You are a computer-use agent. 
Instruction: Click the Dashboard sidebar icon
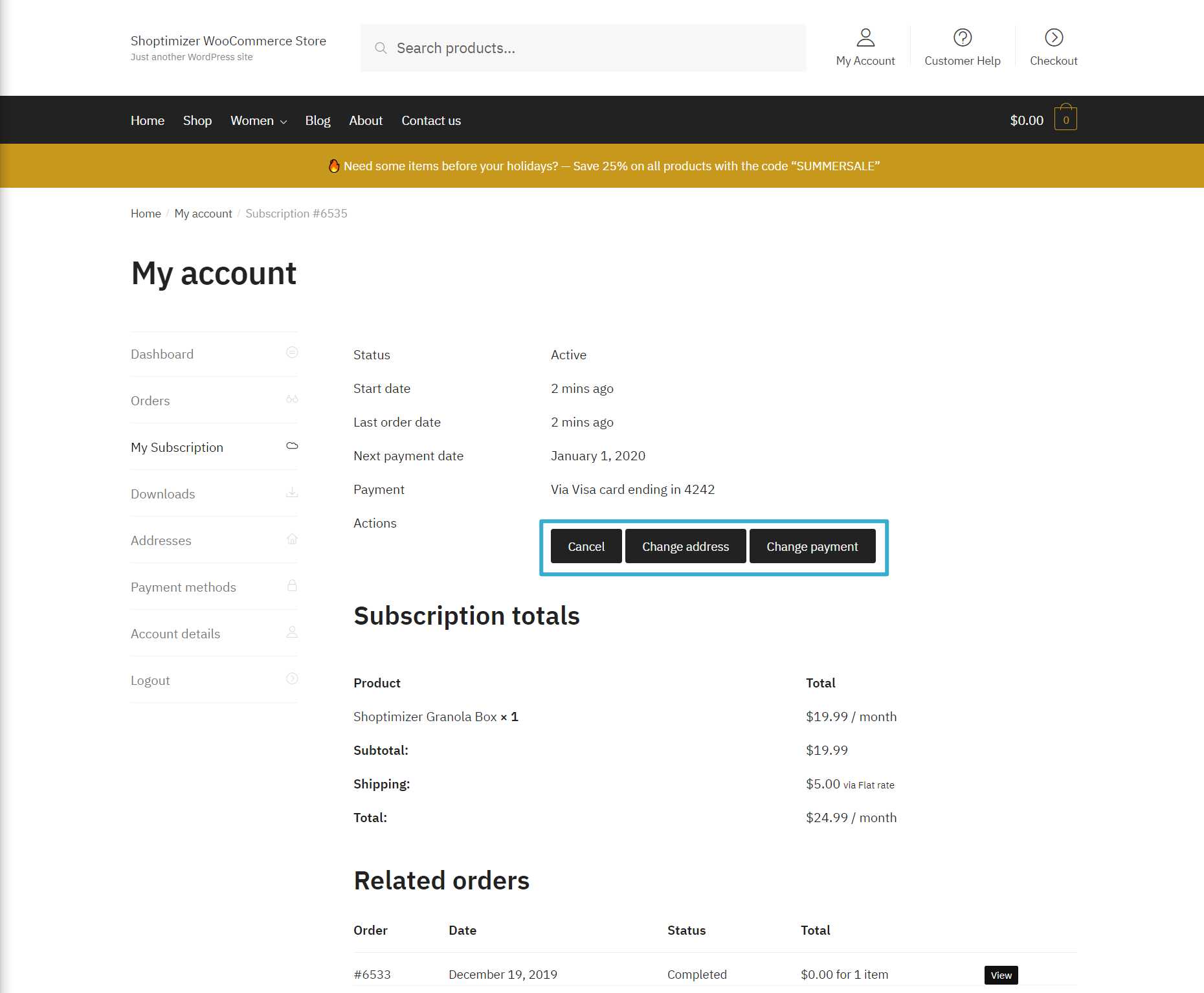292,352
